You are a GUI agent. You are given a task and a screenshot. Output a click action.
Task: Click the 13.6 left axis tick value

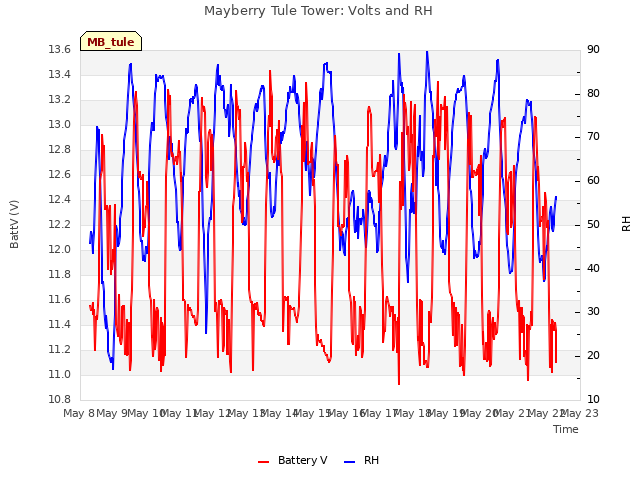pyautogui.click(x=60, y=50)
